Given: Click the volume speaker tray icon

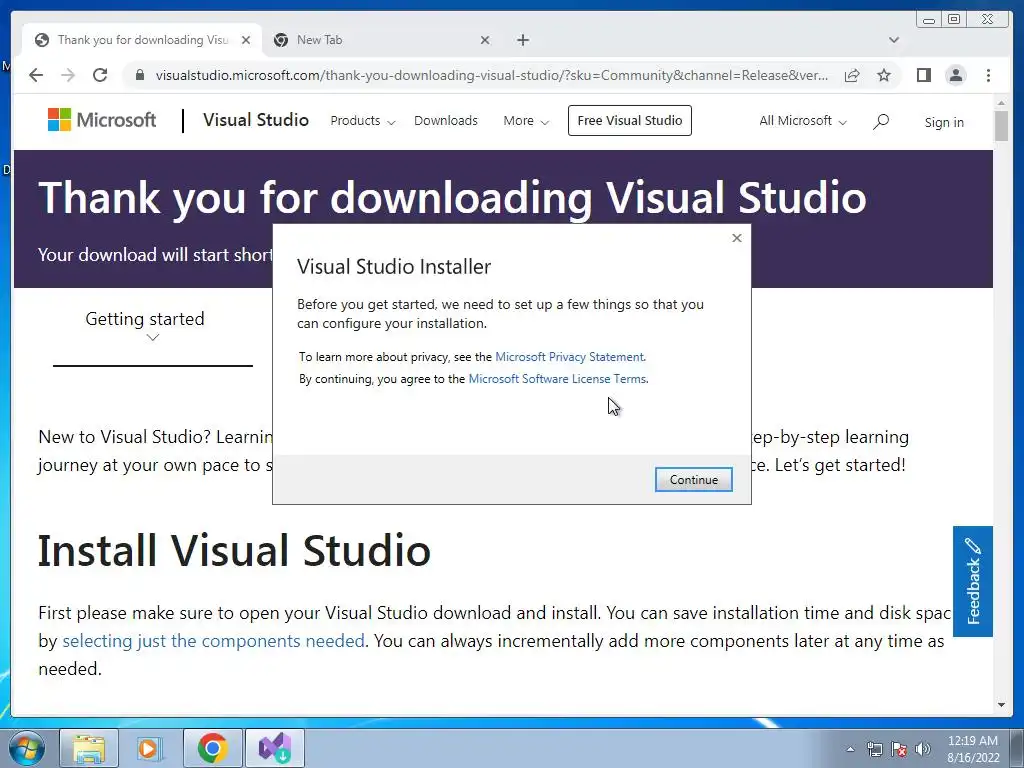Looking at the screenshot, I should pos(923,749).
